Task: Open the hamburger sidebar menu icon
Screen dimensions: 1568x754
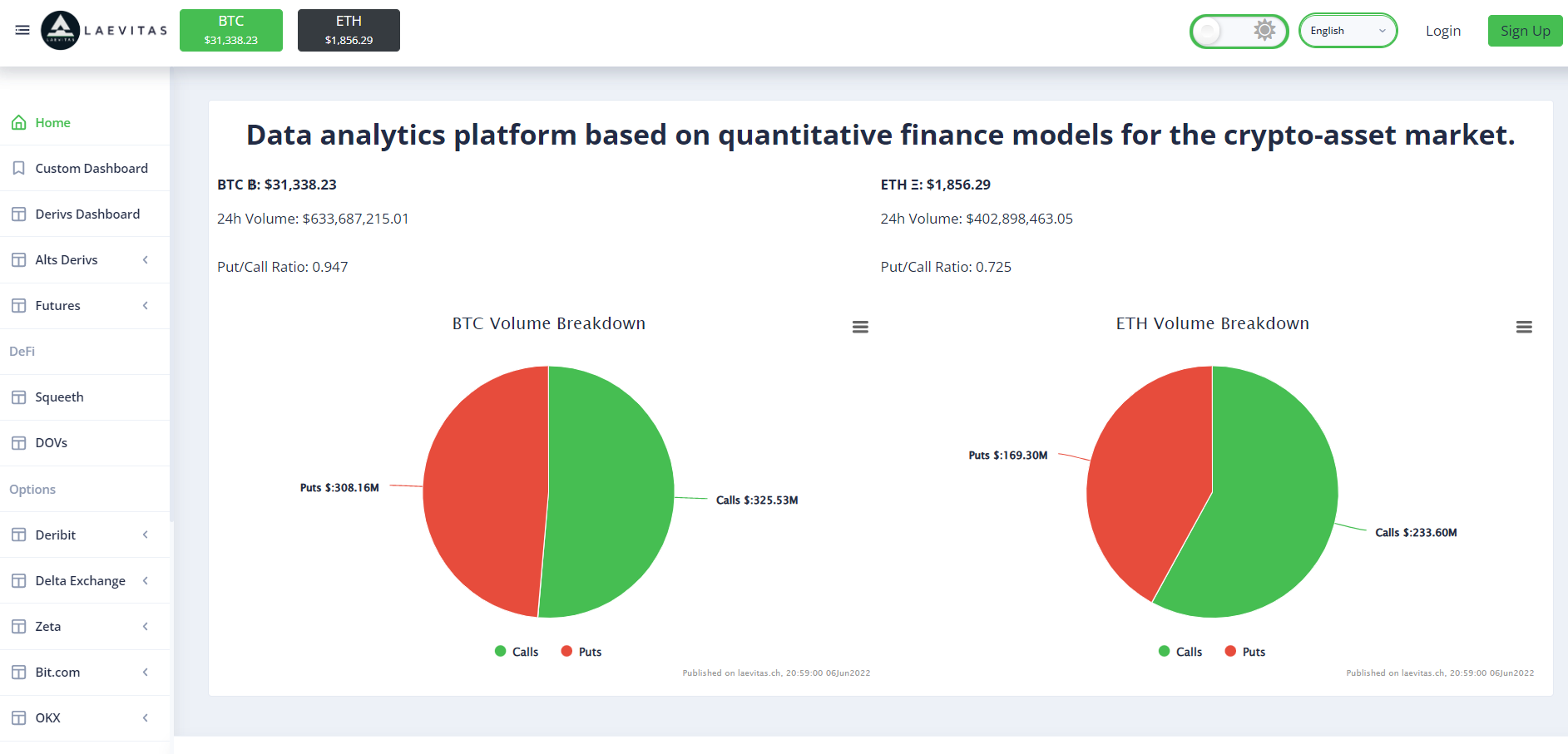Action: coord(22,30)
